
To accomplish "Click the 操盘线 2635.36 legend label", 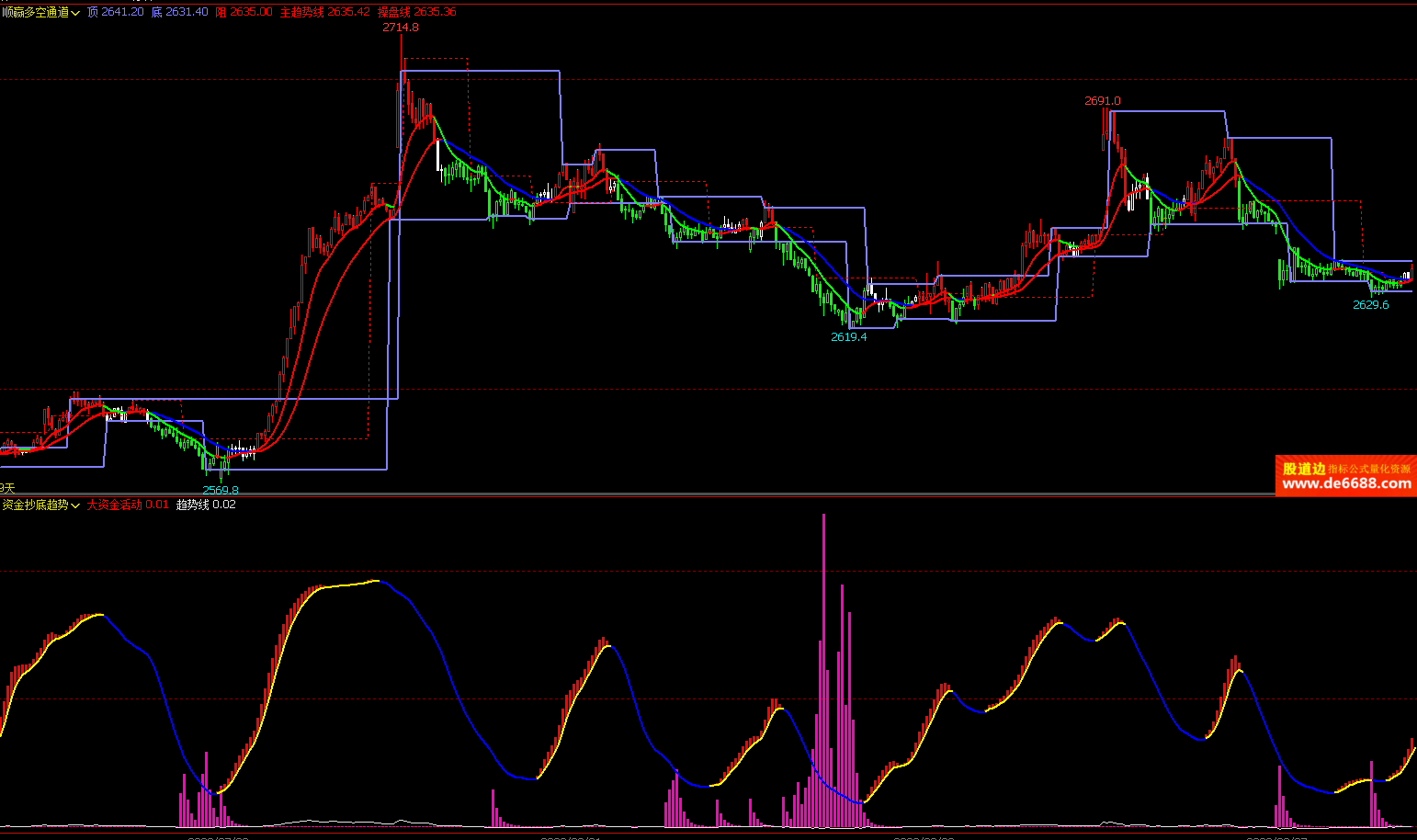I will pyautogui.click(x=416, y=12).
